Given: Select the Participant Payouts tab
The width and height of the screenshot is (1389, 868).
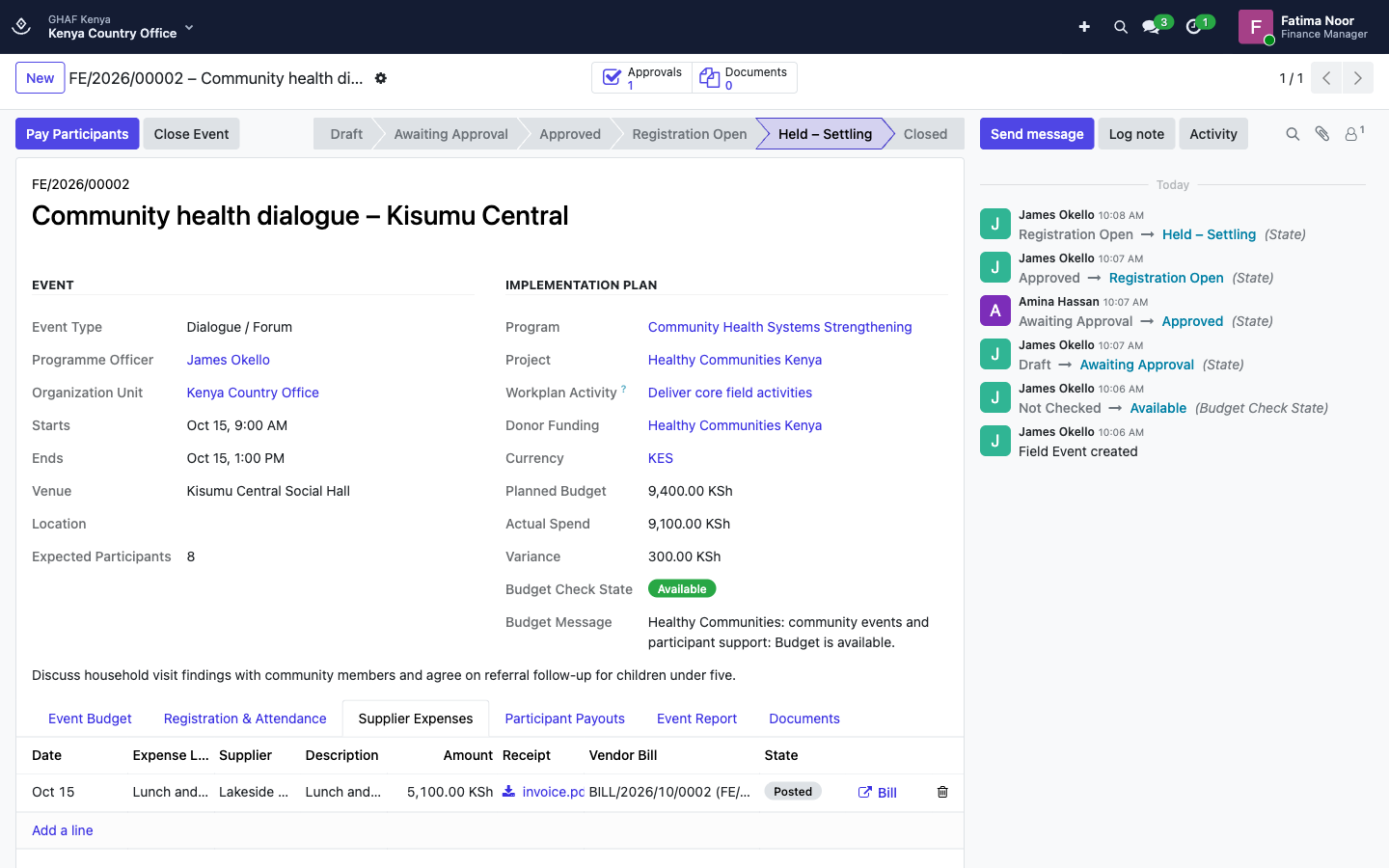Looking at the screenshot, I should [x=565, y=719].
